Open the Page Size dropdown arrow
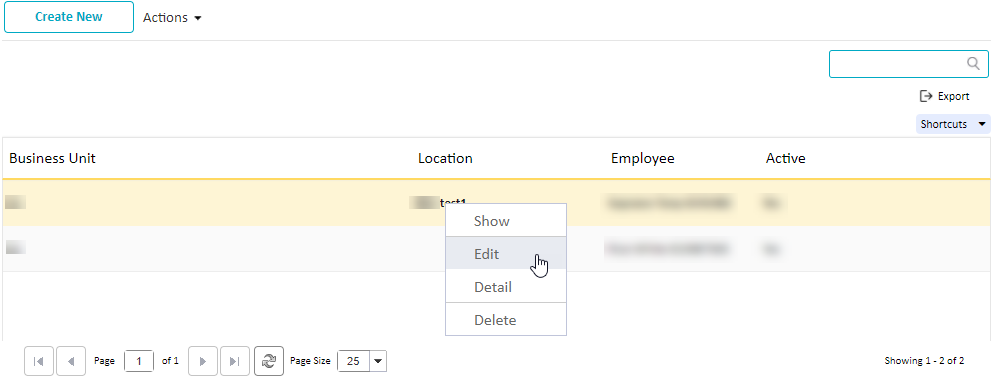 coord(378,361)
